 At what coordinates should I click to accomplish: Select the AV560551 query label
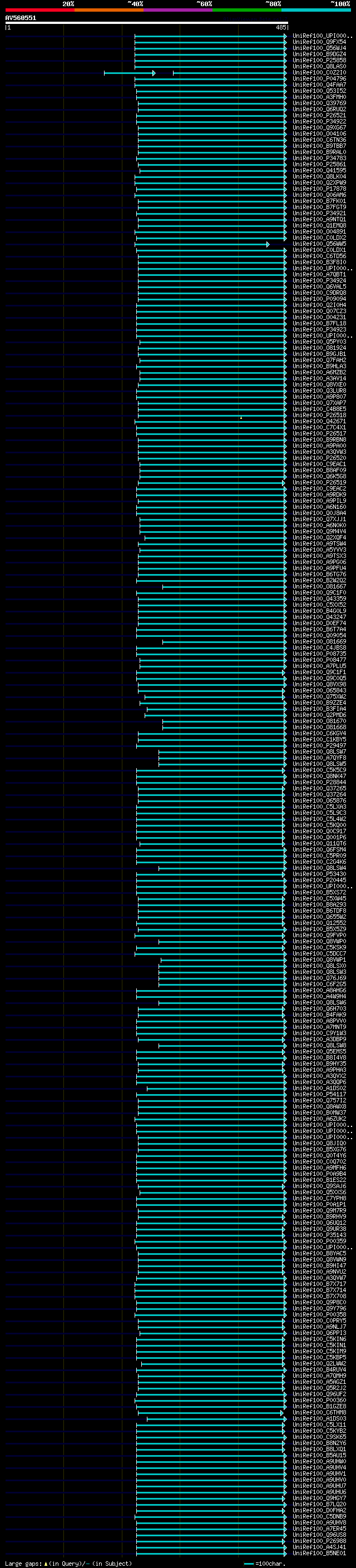[21, 18]
